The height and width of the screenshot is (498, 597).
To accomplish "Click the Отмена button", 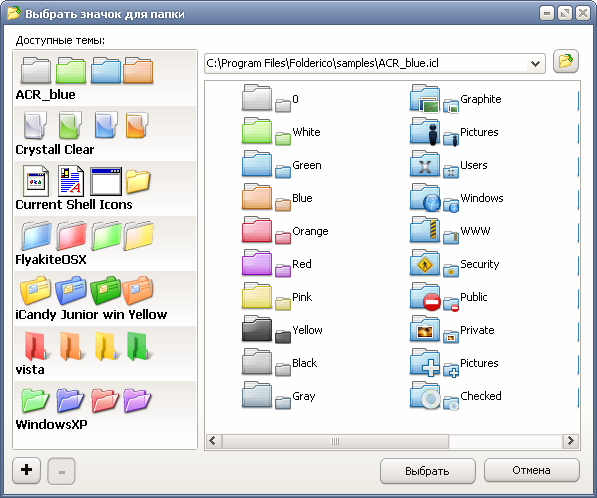I will (532, 471).
